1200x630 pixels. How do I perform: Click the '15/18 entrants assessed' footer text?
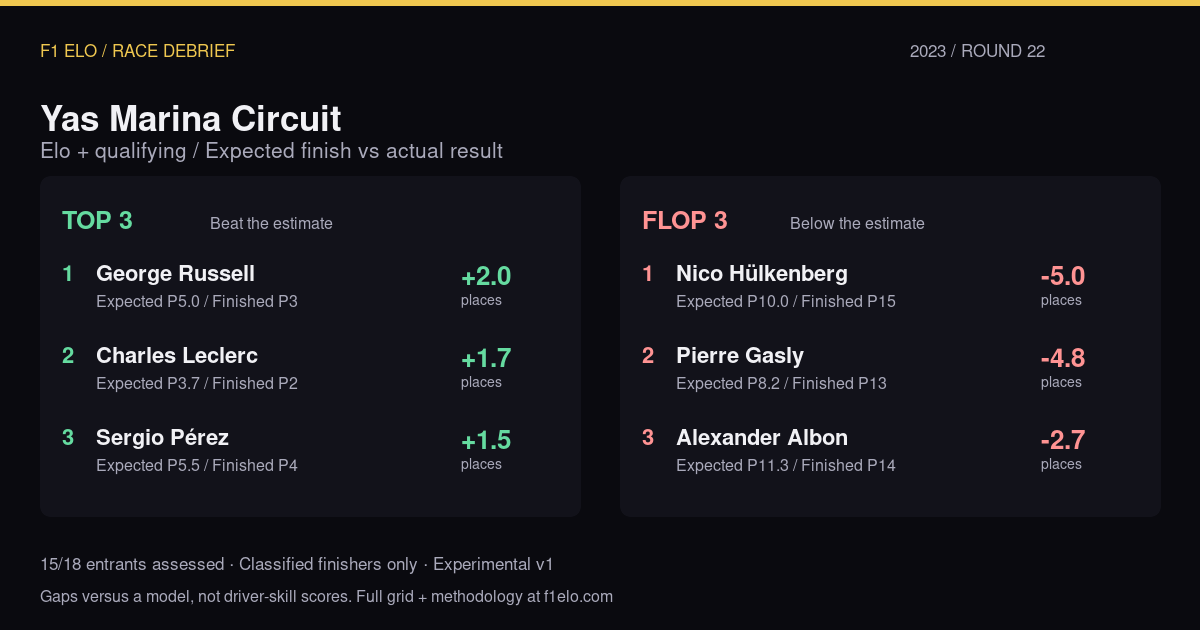pyautogui.click(x=132, y=565)
